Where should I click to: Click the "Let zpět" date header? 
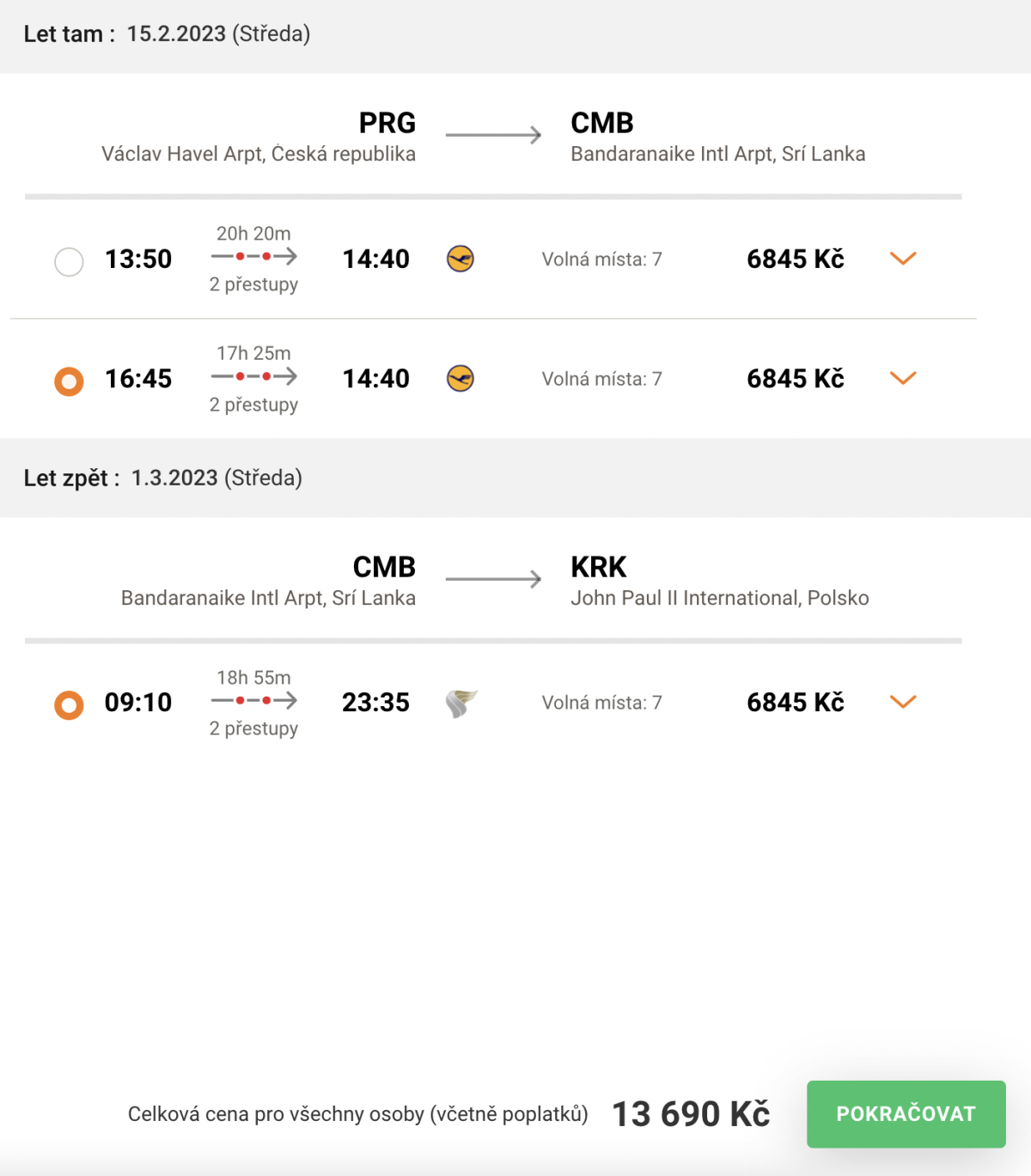tap(163, 478)
